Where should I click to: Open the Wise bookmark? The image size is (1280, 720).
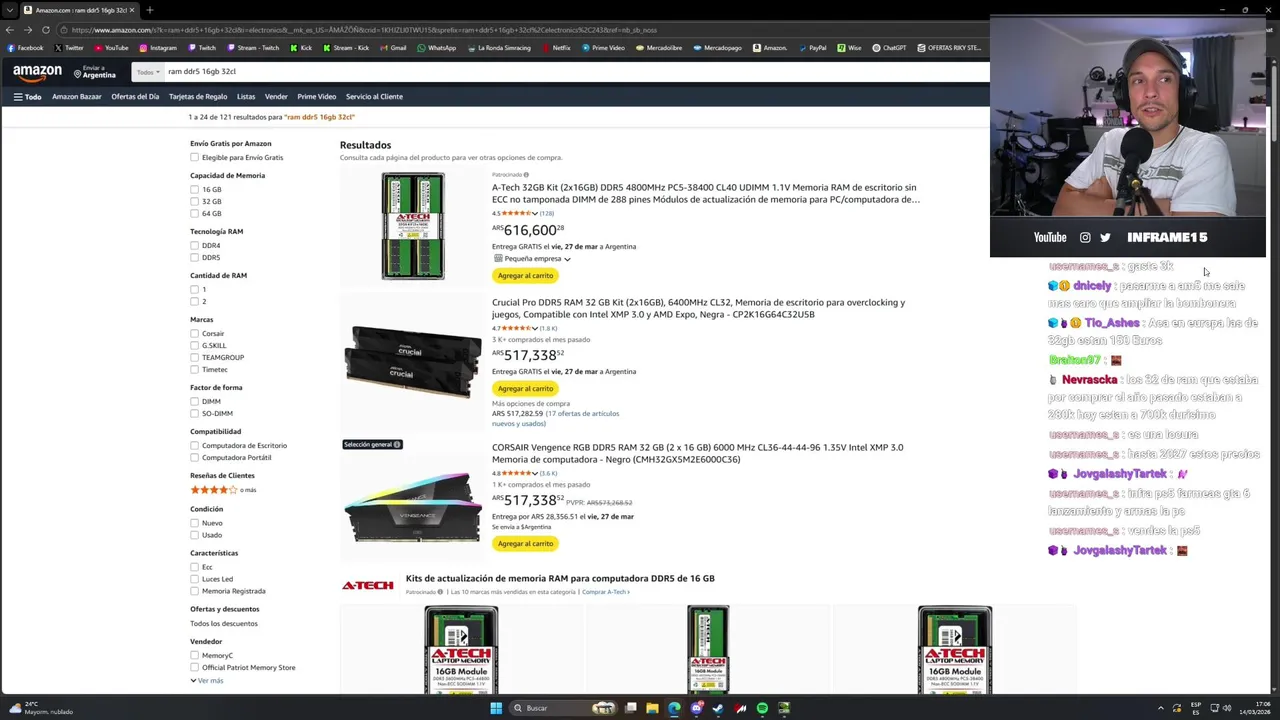[849, 48]
